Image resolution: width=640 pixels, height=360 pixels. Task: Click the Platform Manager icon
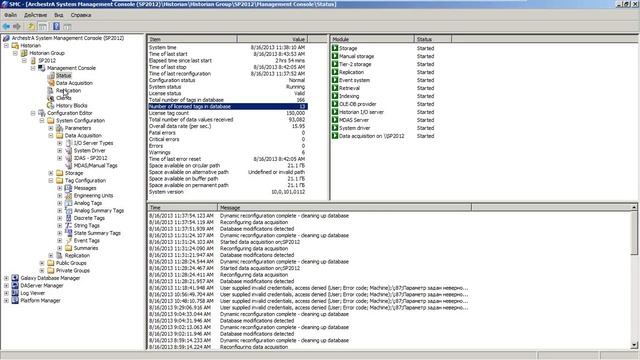coord(15,300)
